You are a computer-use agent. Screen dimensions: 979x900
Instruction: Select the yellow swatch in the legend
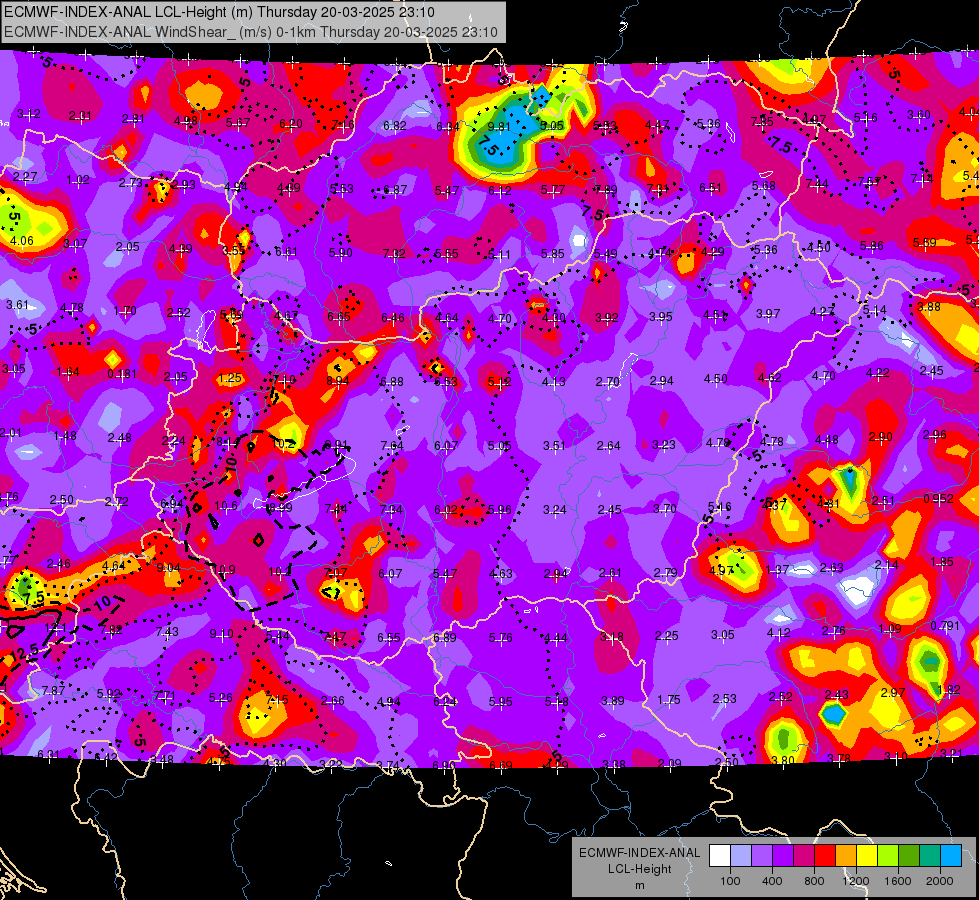point(867,856)
